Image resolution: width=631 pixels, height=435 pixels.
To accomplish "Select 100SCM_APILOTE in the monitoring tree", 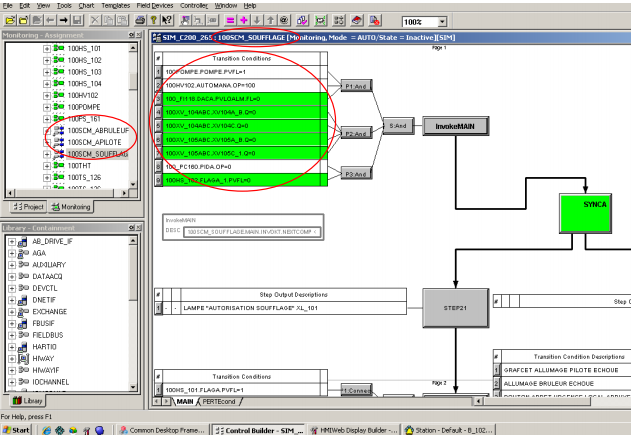I will click(94, 142).
